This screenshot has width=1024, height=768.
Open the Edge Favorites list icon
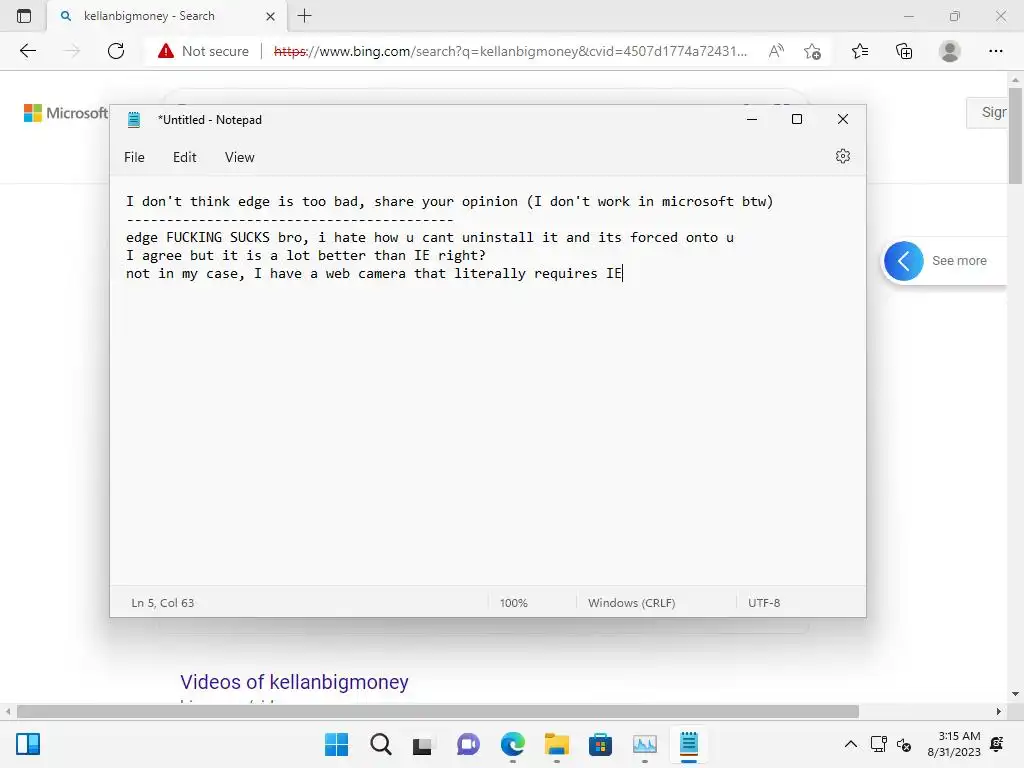860,51
